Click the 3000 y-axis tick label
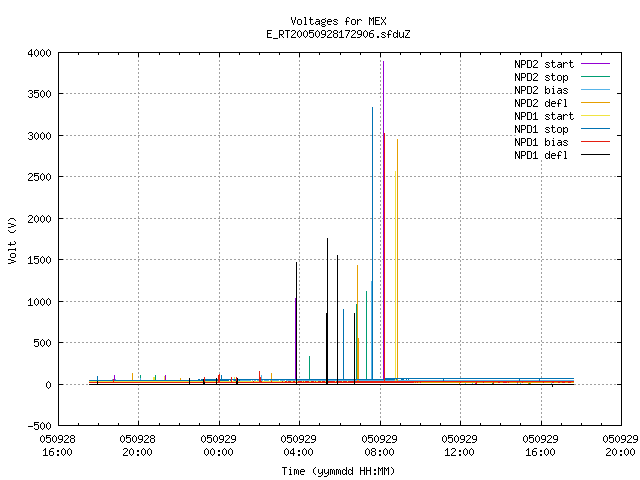 point(40,136)
